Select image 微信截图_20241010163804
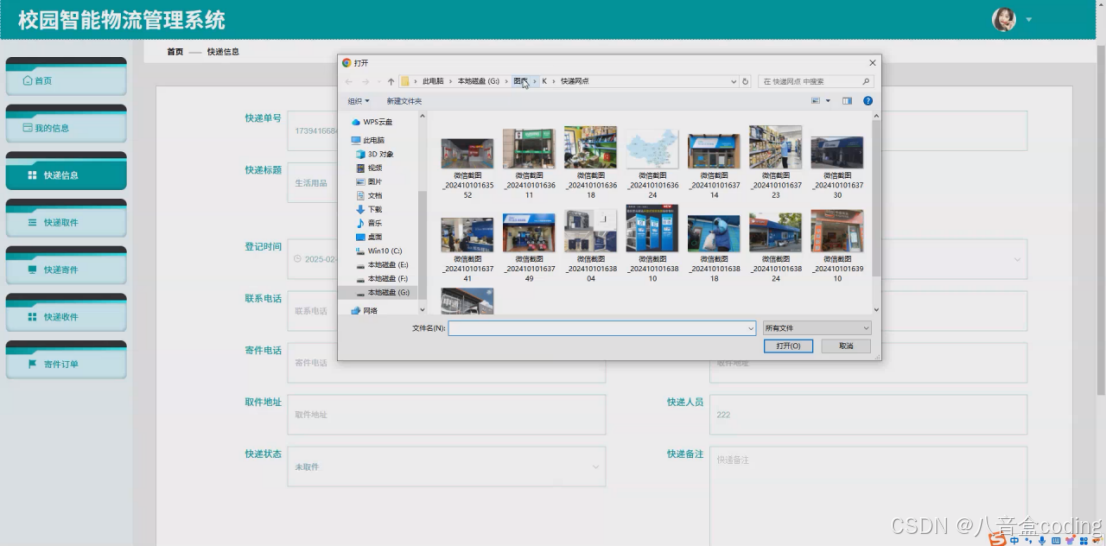Viewport: 1106px width, 546px height. [x=590, y=246]
